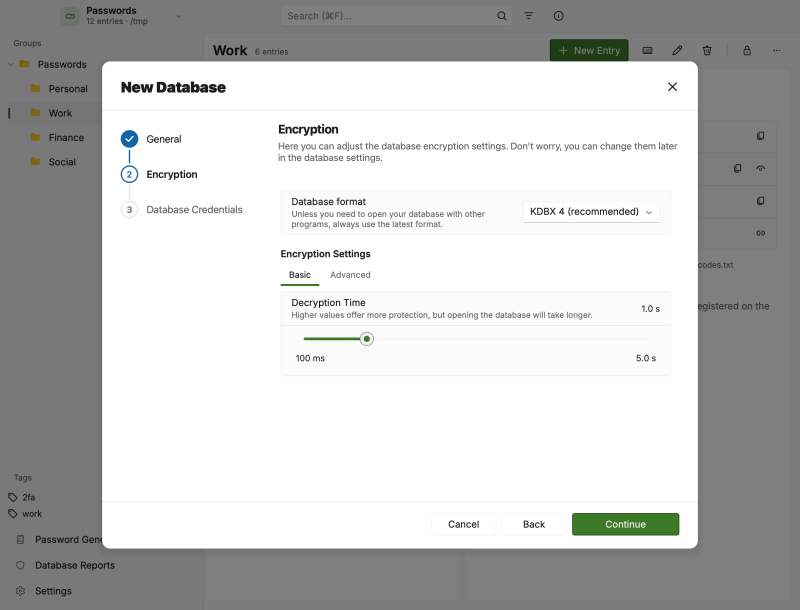
Task: Cancel the New Database wizard
Action: pos(463,524)
